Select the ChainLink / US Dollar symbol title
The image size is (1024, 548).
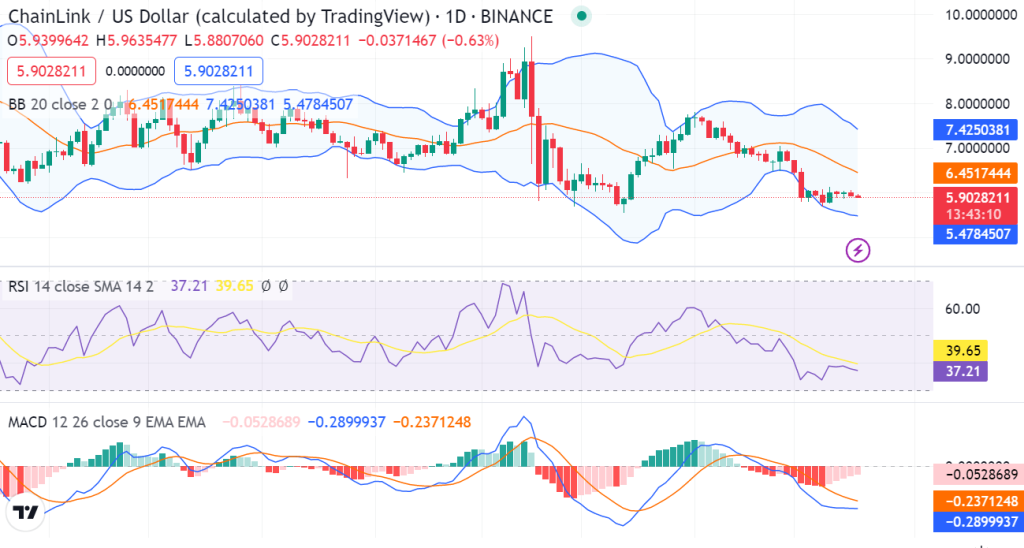click(219, 16)
